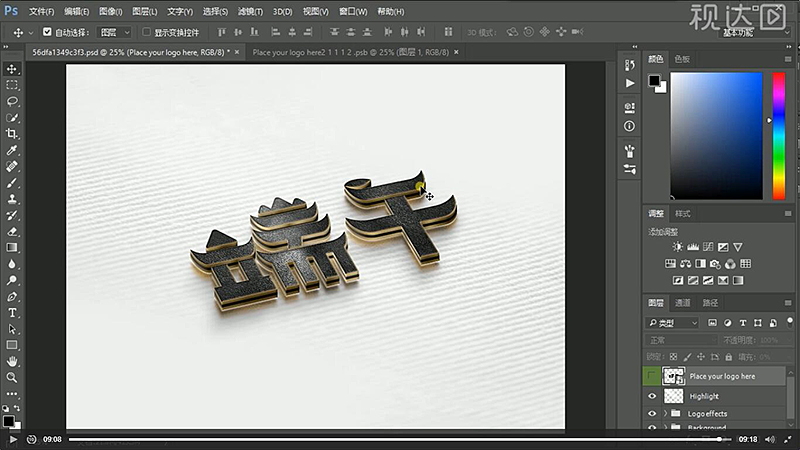The image size is (800, 450).
Task: Select the History Brush tool
Action: tap(12, 215)
